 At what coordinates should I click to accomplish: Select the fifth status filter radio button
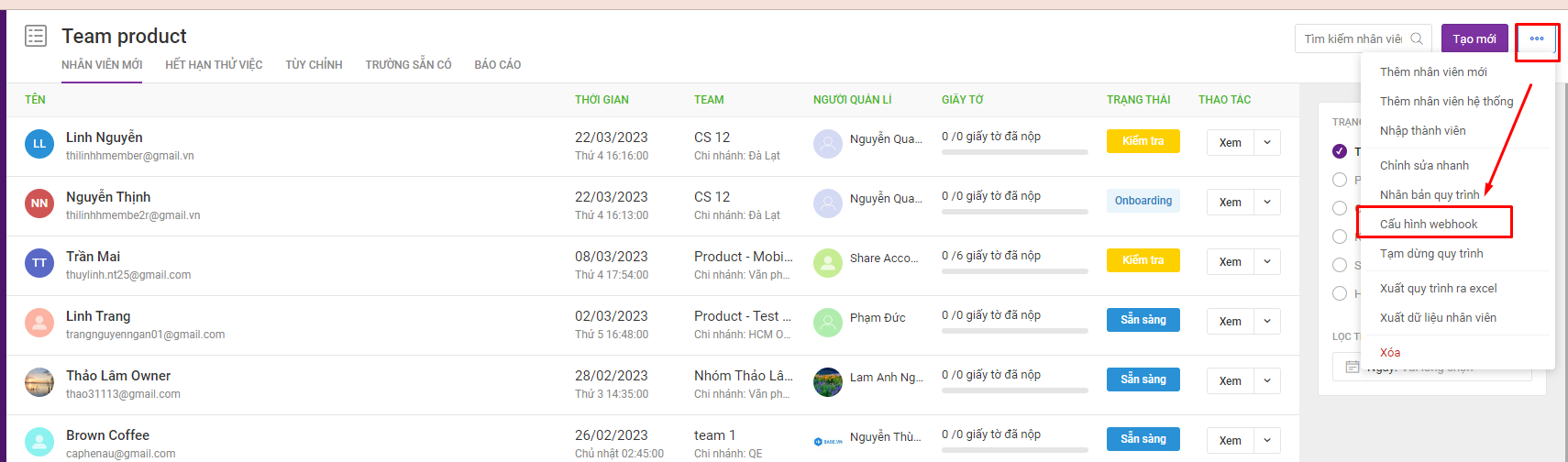coord(1340,265)
